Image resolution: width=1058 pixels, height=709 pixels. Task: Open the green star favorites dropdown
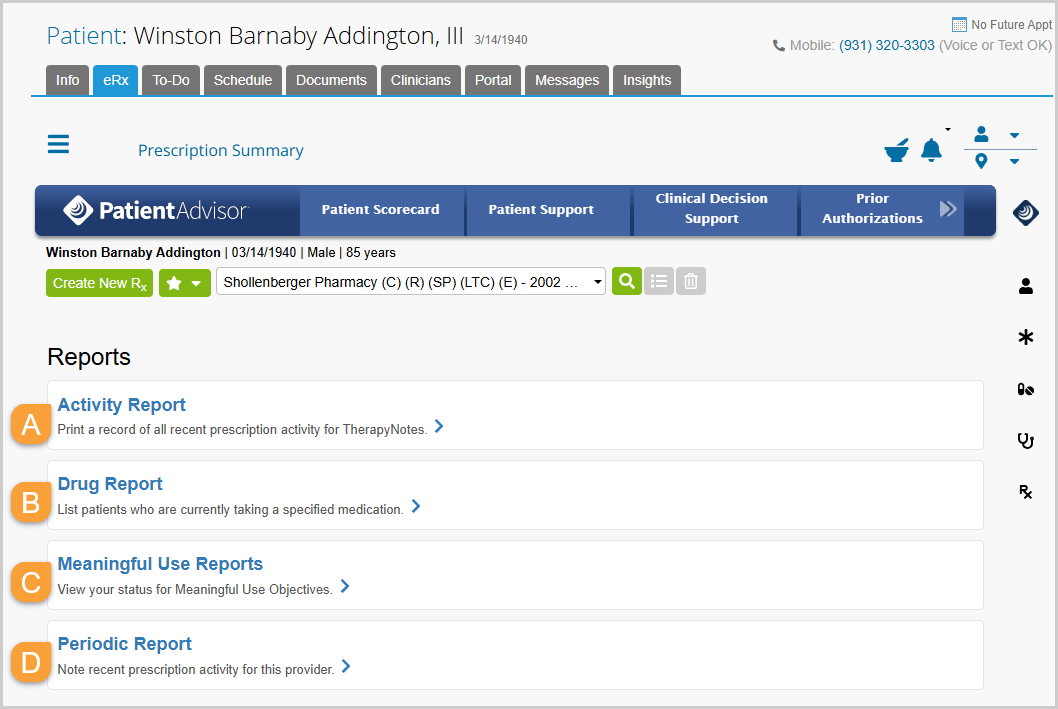pos(185,283)
